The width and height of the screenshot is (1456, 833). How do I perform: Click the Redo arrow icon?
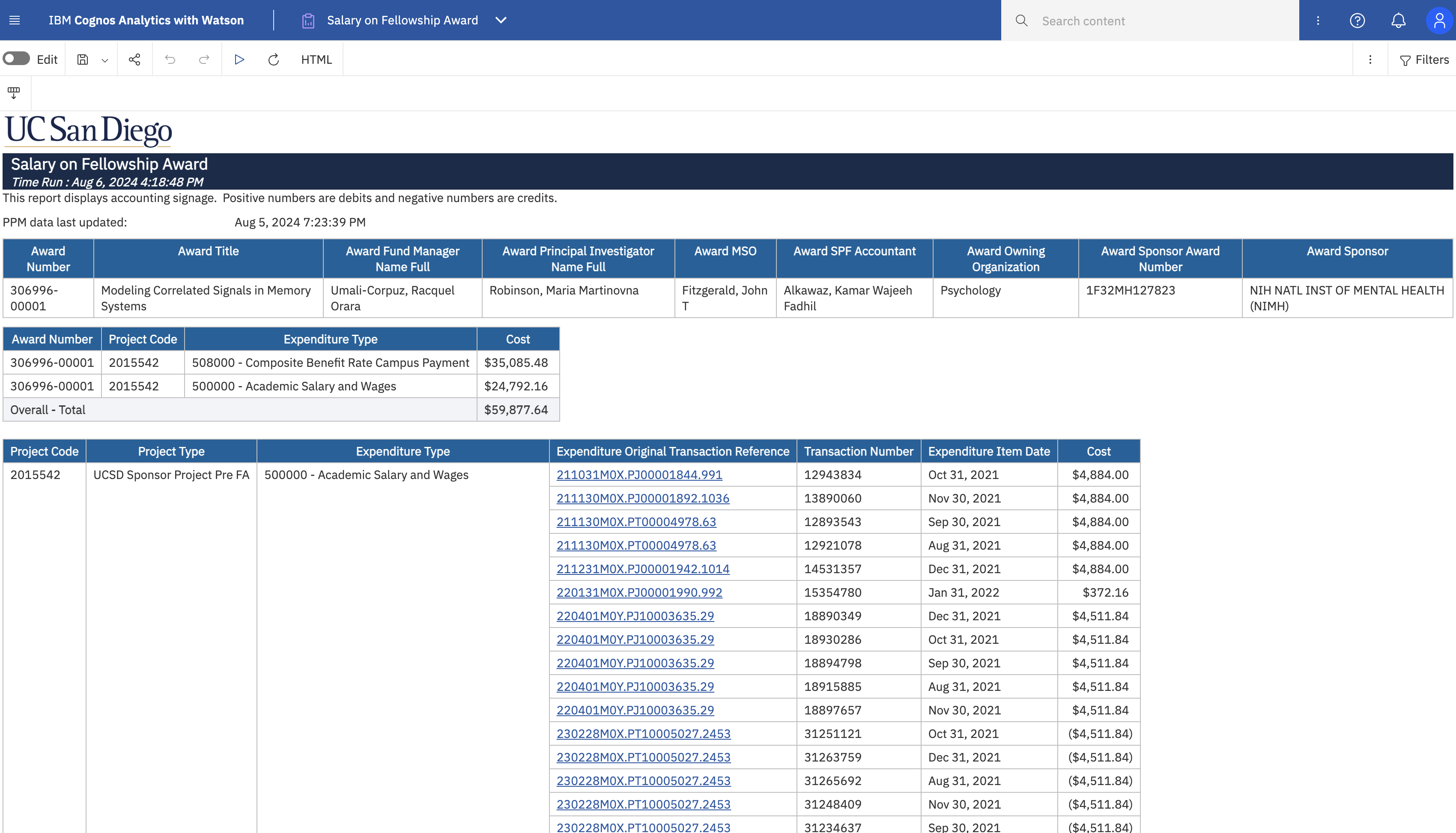point(204,59)
